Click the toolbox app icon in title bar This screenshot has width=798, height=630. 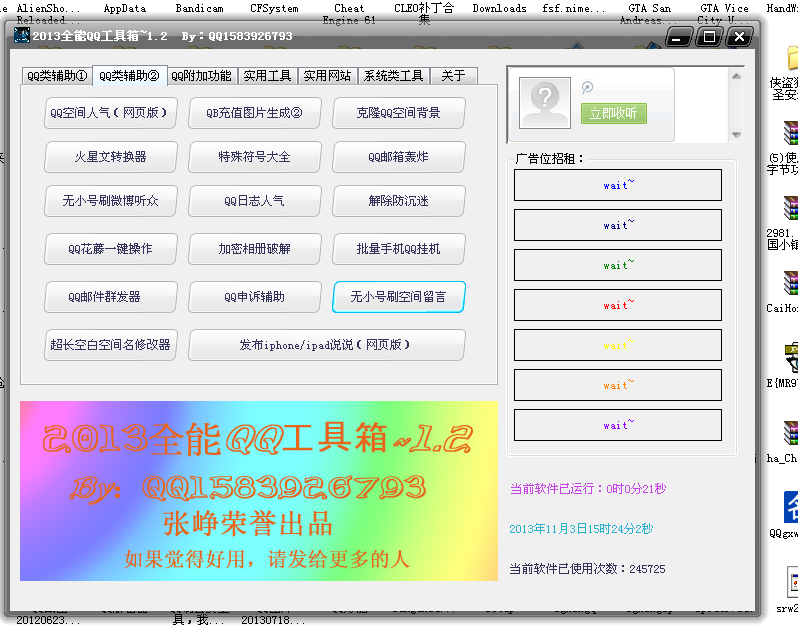tap(22, 36)
